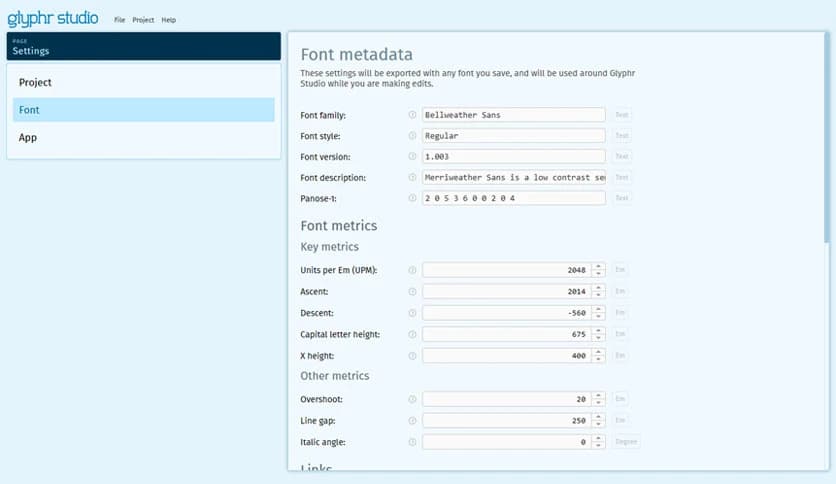This screenshot has height=484, width=836.
Task: Click the Descent value field
Action: point(506,312)
